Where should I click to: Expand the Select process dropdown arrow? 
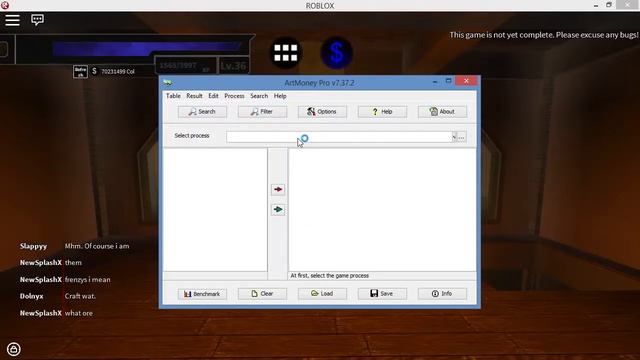[454, 137]
